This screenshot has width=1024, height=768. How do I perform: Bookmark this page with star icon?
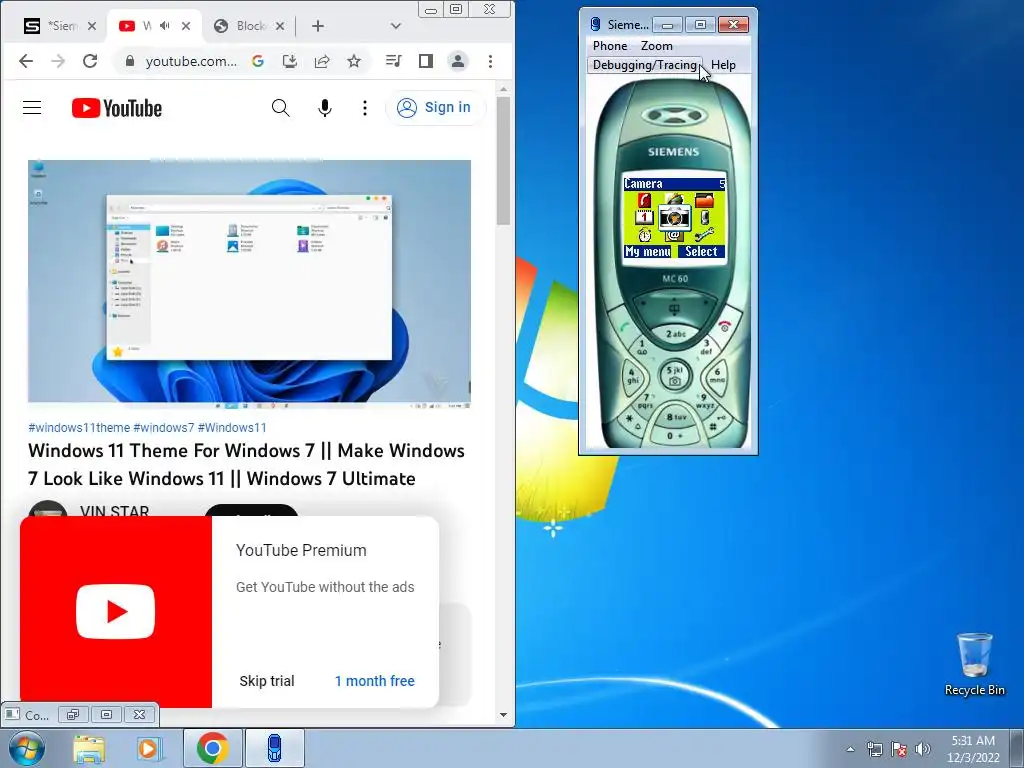point(354,61)
